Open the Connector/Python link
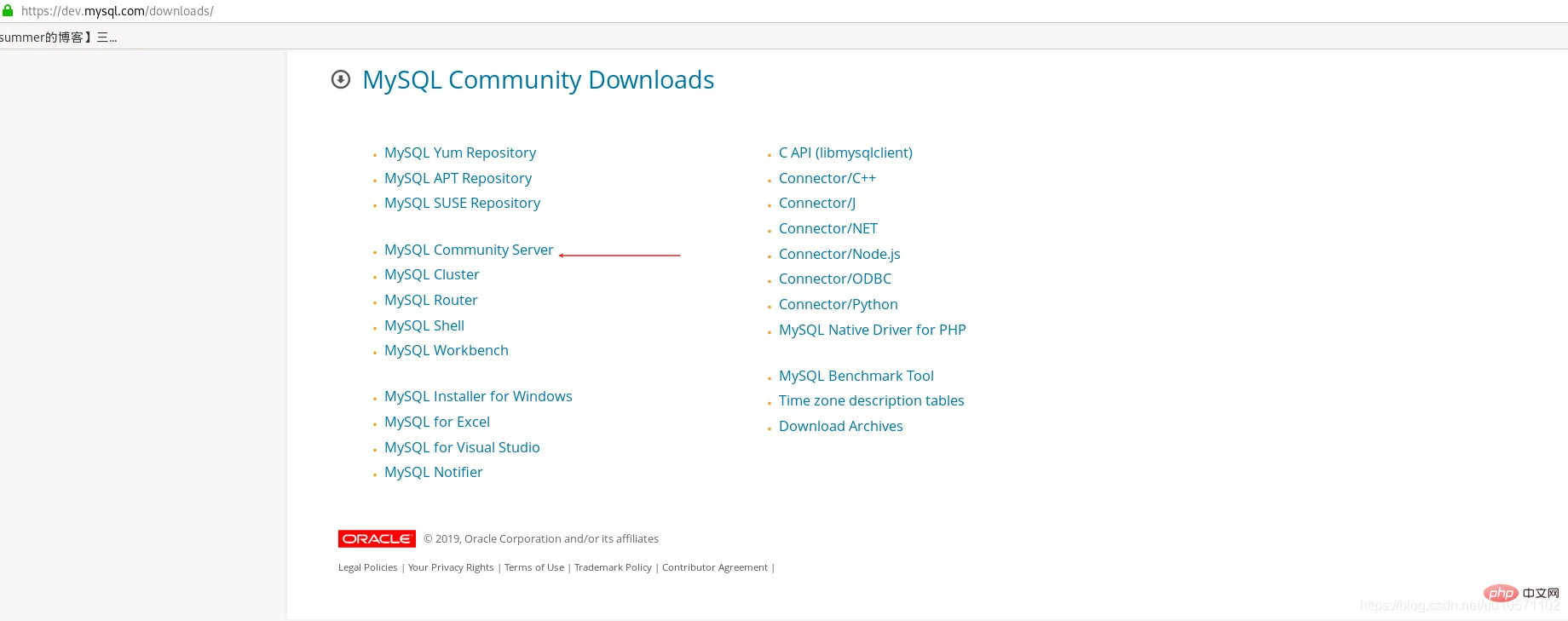This screenshot has width=1568, height=621. click(838, 304)
